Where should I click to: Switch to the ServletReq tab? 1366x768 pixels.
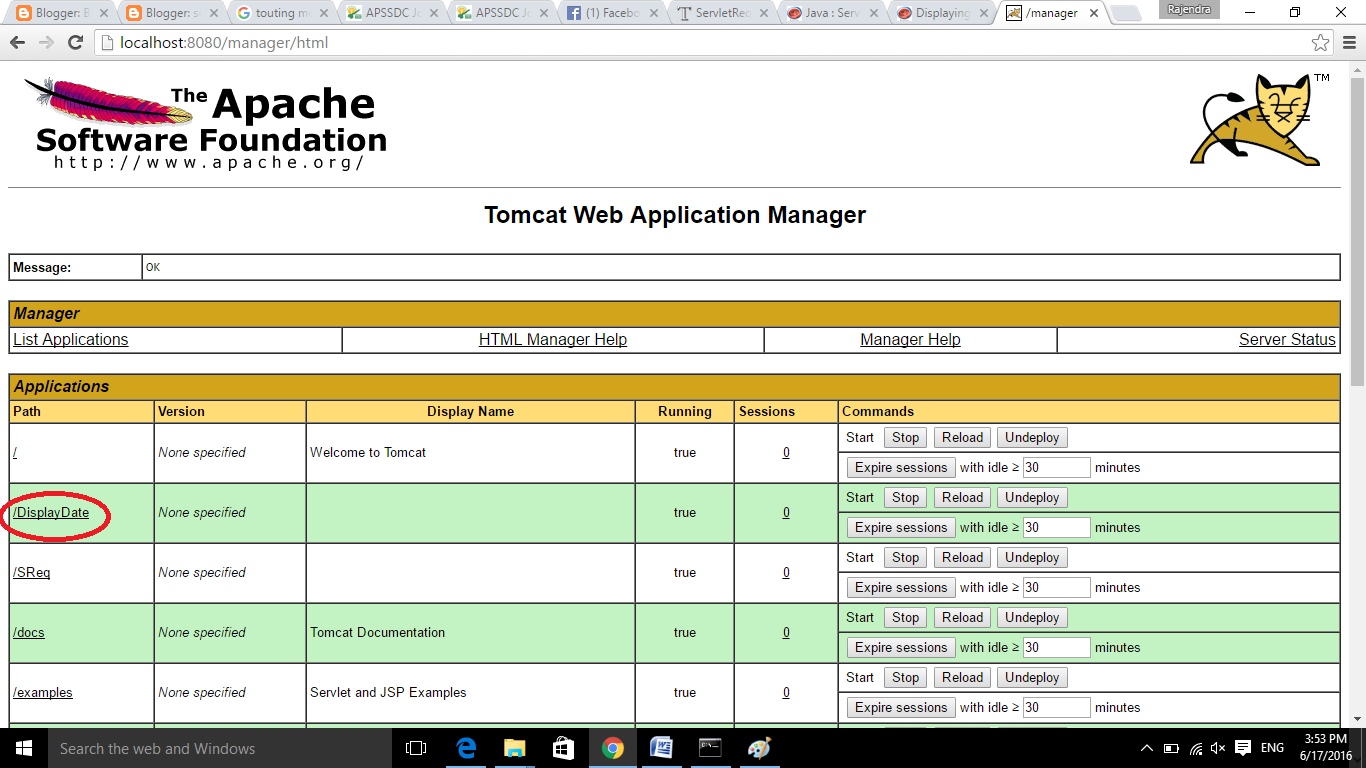point(722,13)
